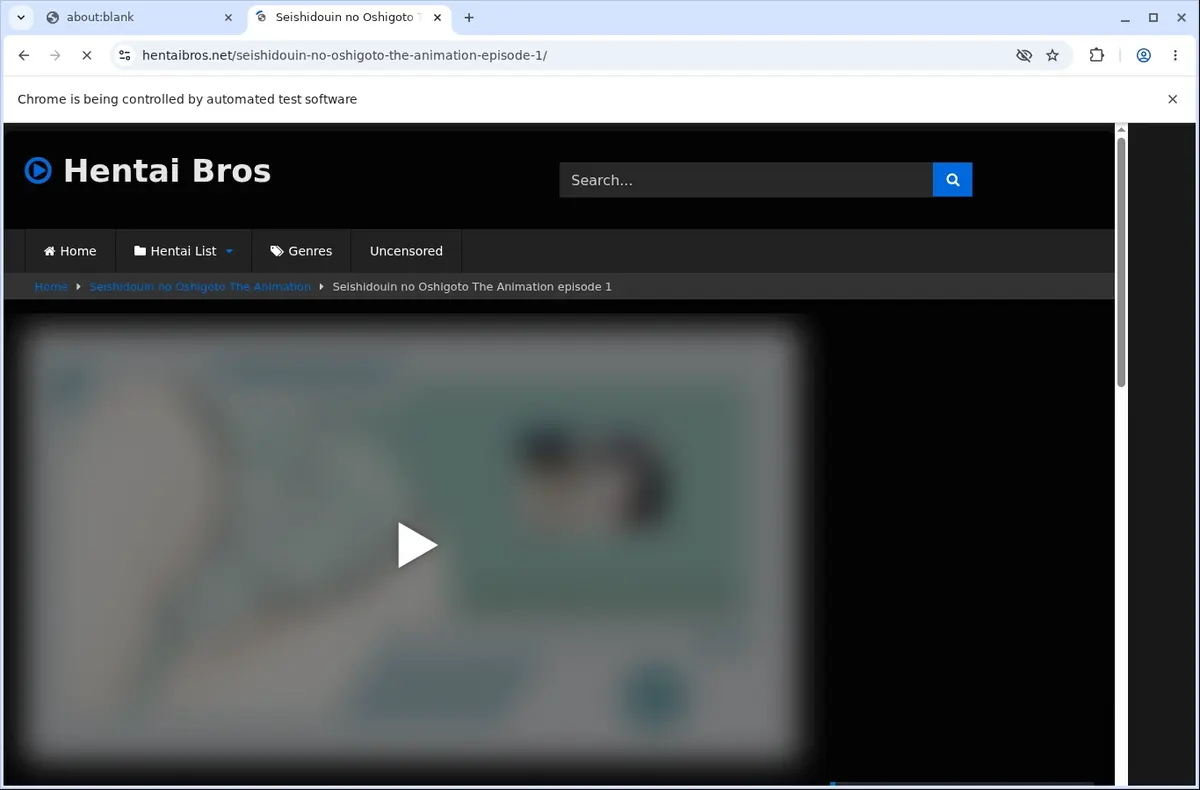Open the series breadcrumb link
The height and width of the screenshot is (790, 1200).
[x=200, y=287]
